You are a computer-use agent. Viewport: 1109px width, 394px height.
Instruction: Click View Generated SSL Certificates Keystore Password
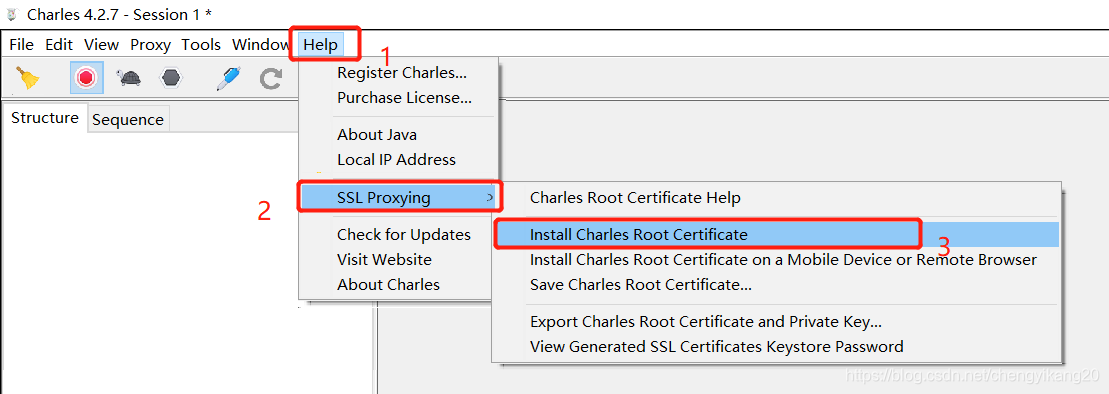pyautogui.click(x=777, y=347)
